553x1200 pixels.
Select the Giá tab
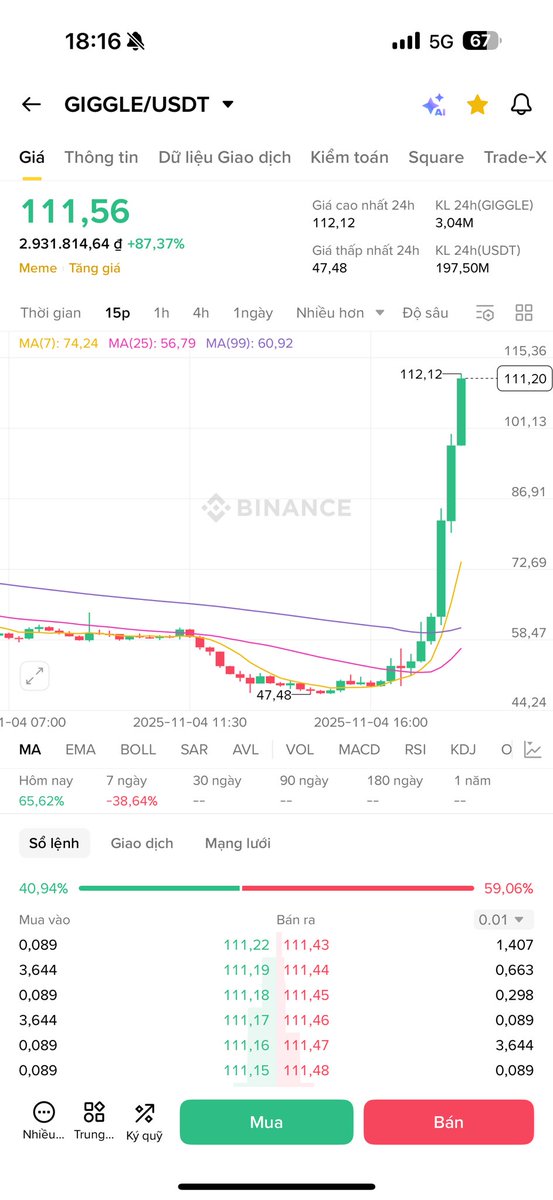(x=32, y=157)
